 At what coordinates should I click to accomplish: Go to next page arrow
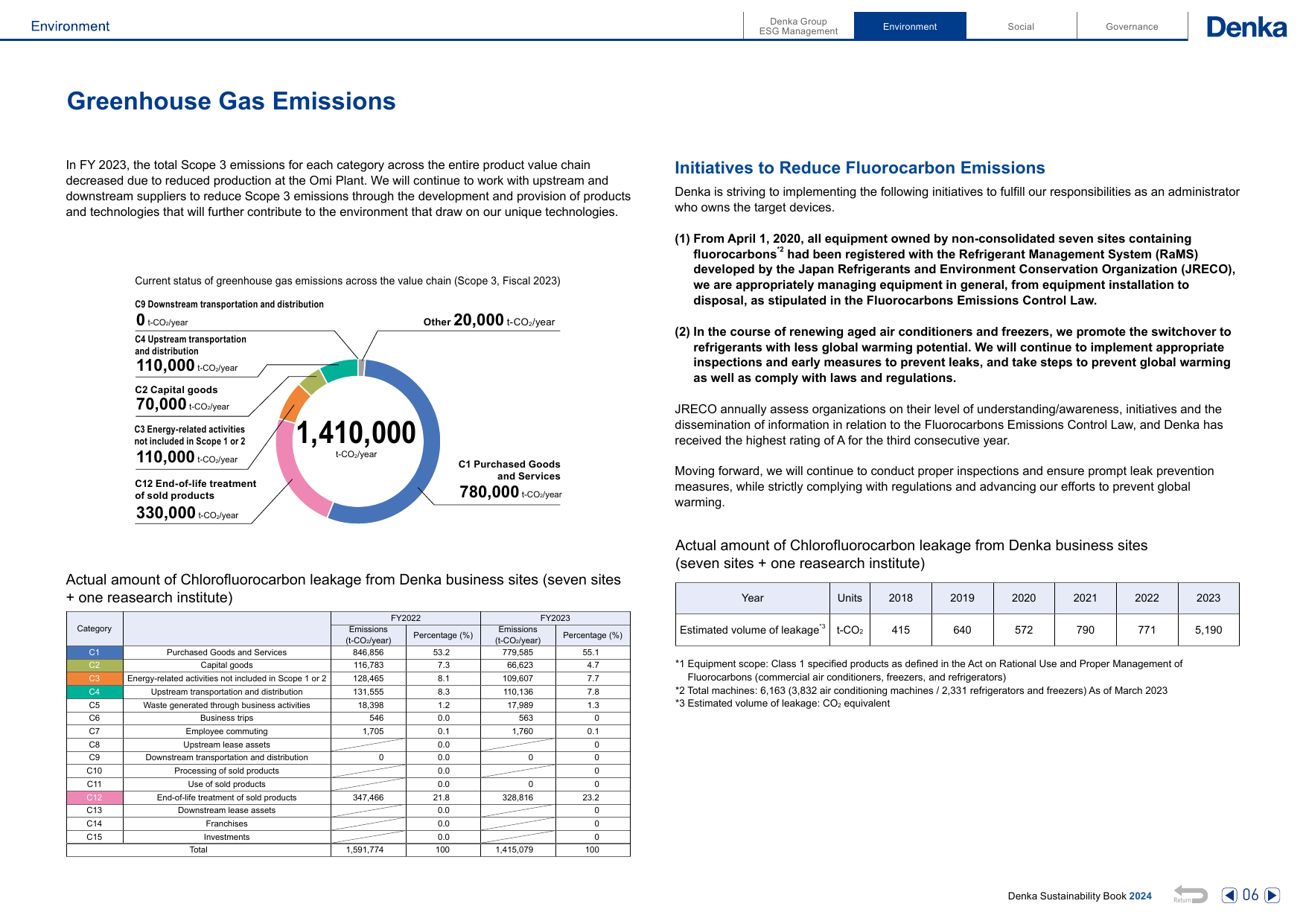(1272, 895)
